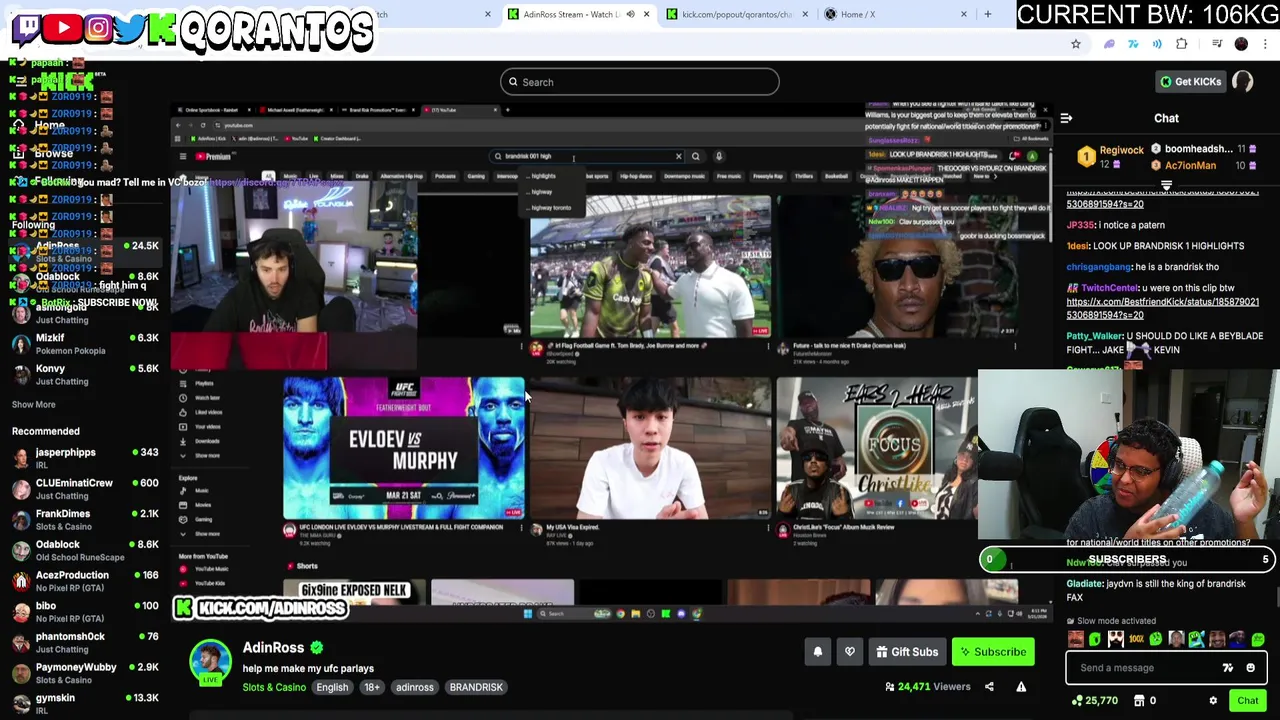Image resolution: width=1280 pixels, height=720 pixels.
Task: Switch to the kick.com/popout/qorantos tab
Action: coord(738,14)
